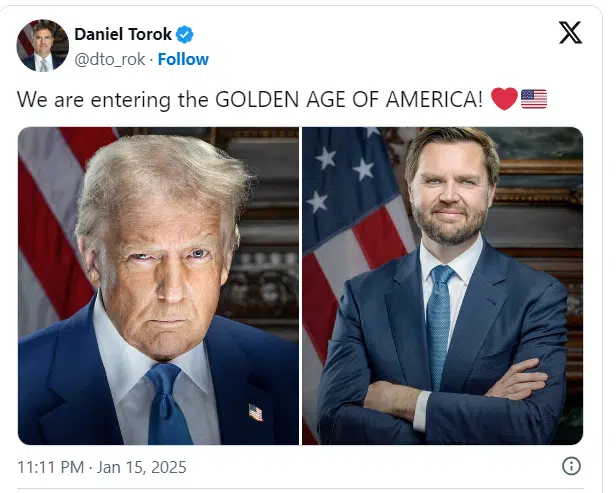Click the words 'We are entering the'
This screenshot has width=616, height=493.
click(113, 100)
